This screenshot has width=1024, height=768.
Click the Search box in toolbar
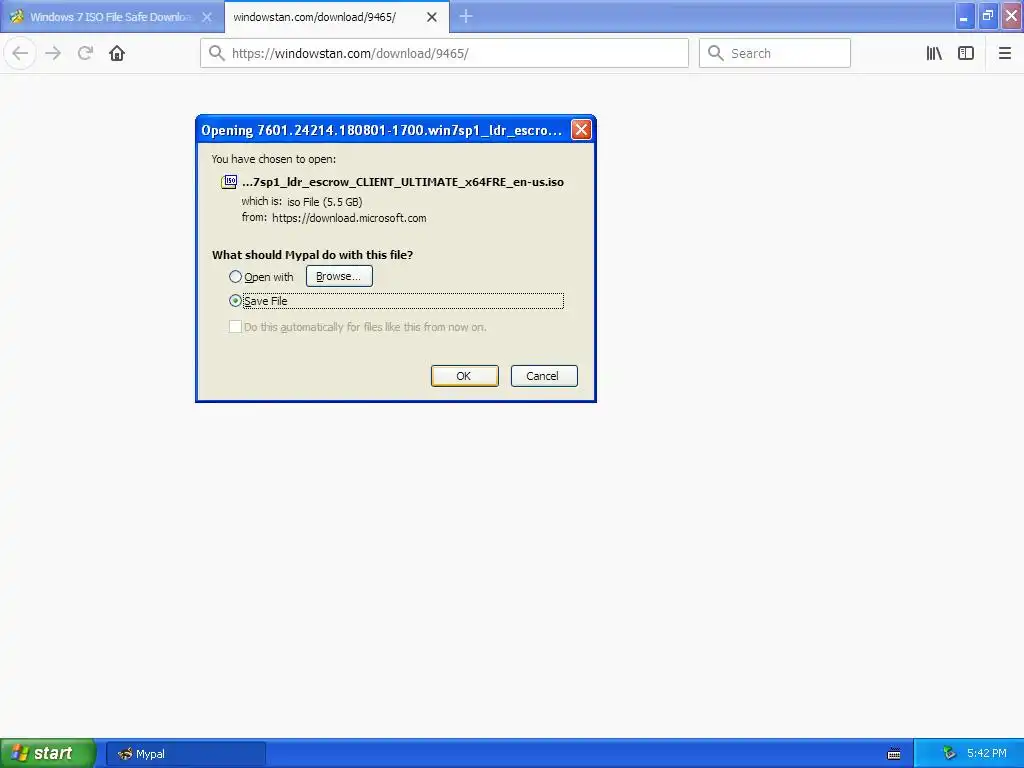pos(775,53)
